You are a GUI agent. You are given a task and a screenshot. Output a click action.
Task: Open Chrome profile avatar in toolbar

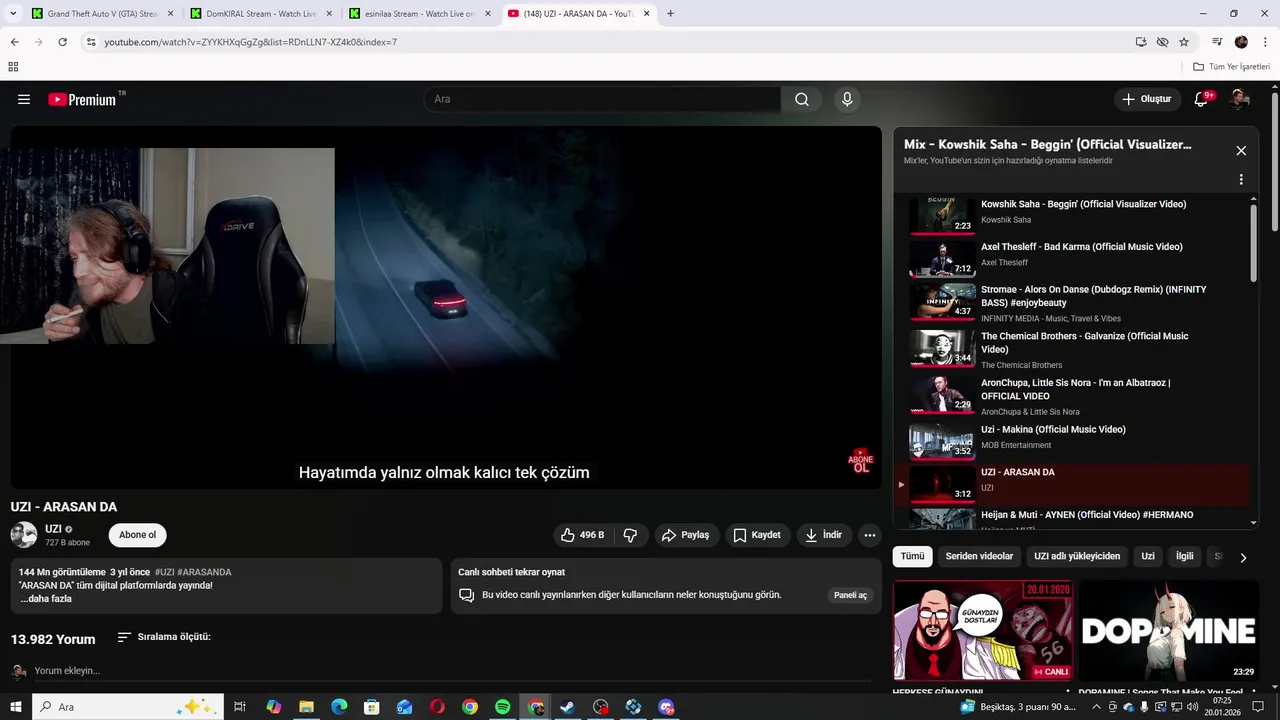[1241, 42]
